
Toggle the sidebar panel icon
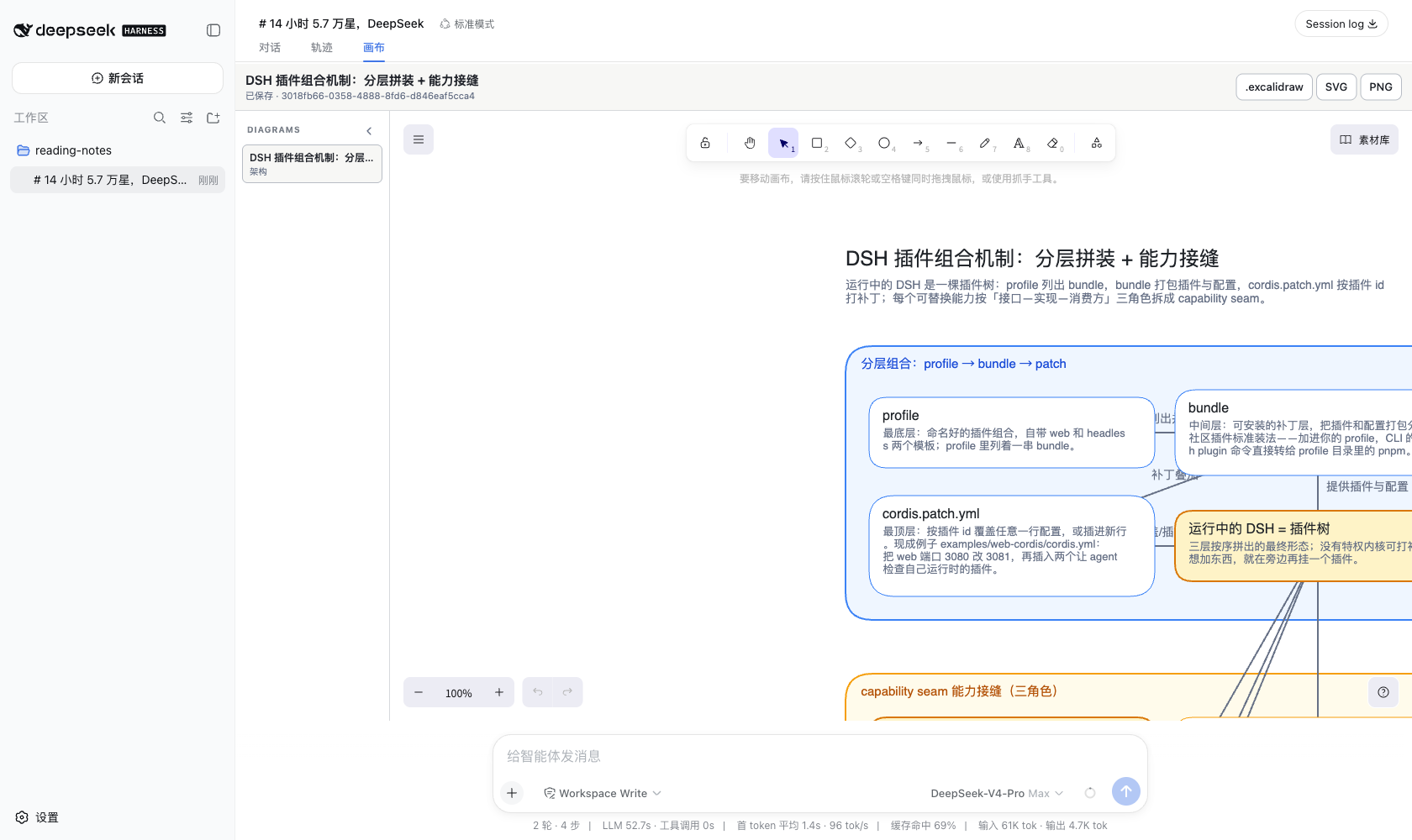coord(213,30)
